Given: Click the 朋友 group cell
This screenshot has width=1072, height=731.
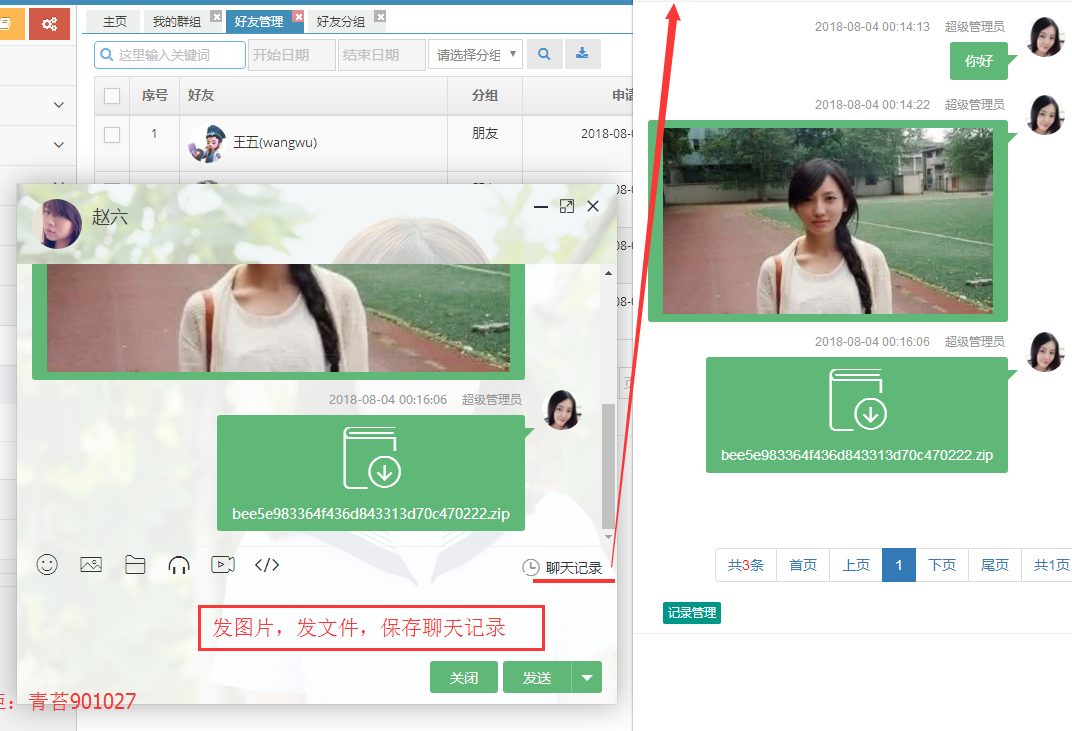Looking at the screenshot, I should (x=485, y=133).
